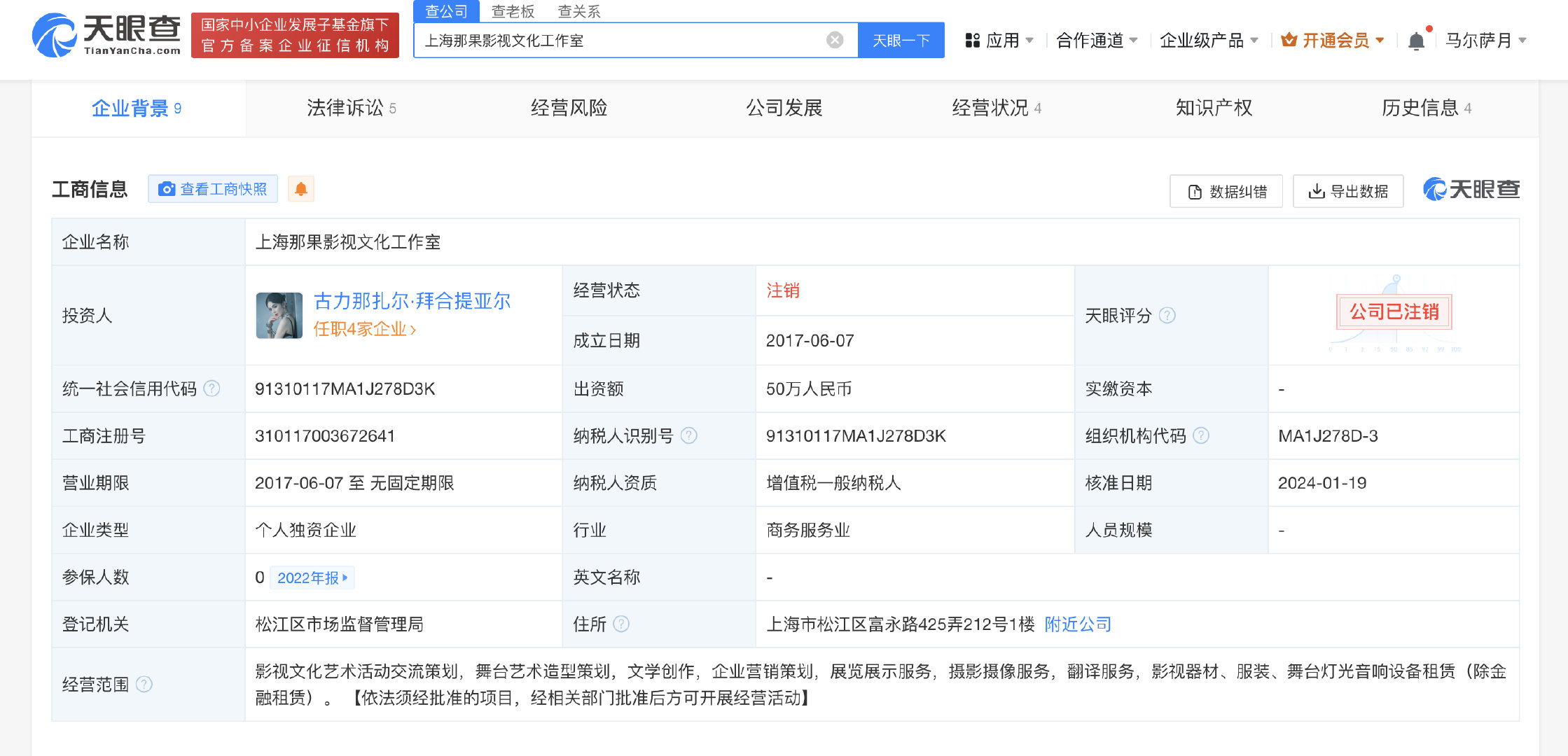Open the 附近公司 link

(x=1078, y=624)
